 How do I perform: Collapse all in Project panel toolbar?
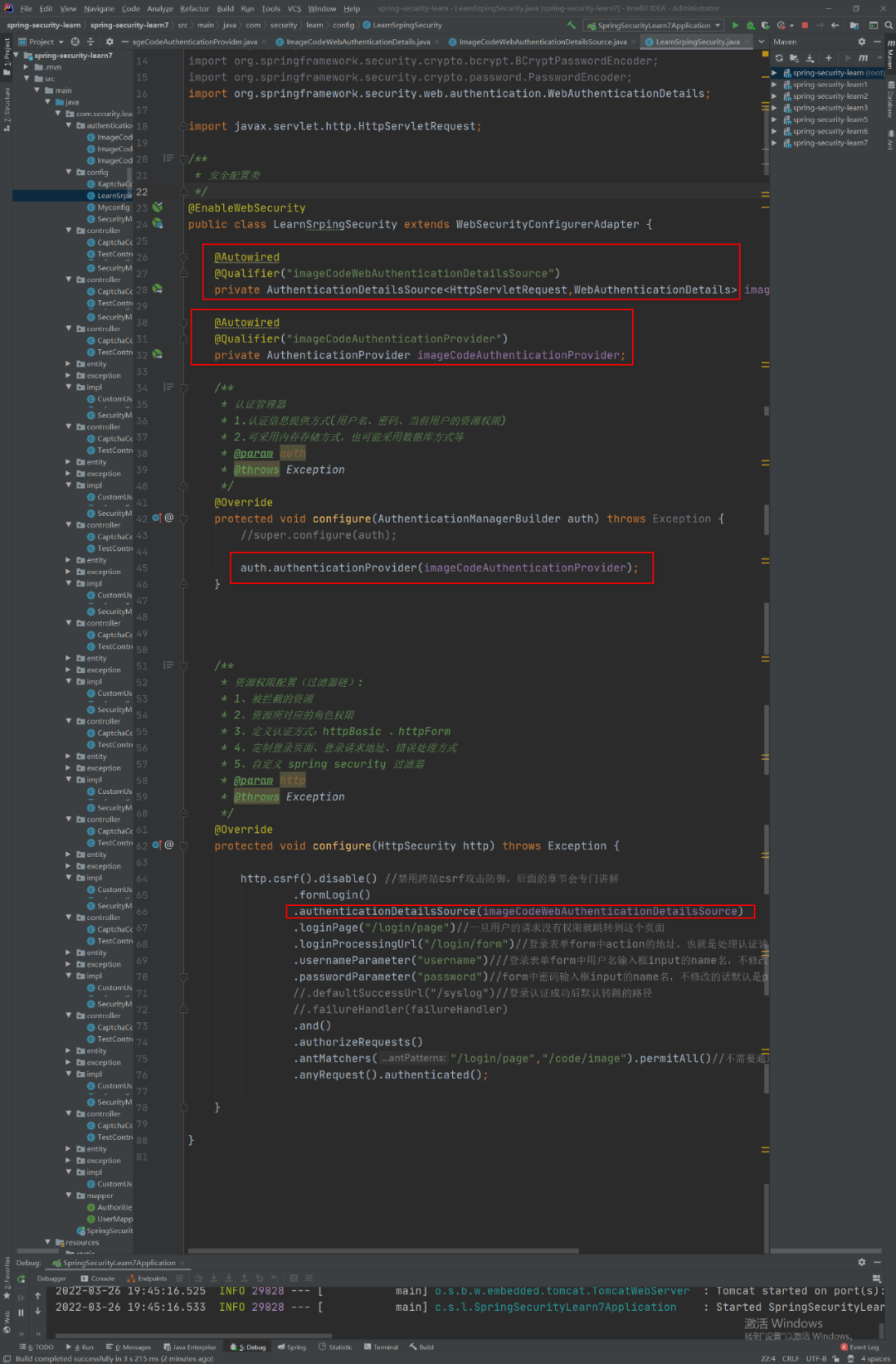[x=91, y=41]
